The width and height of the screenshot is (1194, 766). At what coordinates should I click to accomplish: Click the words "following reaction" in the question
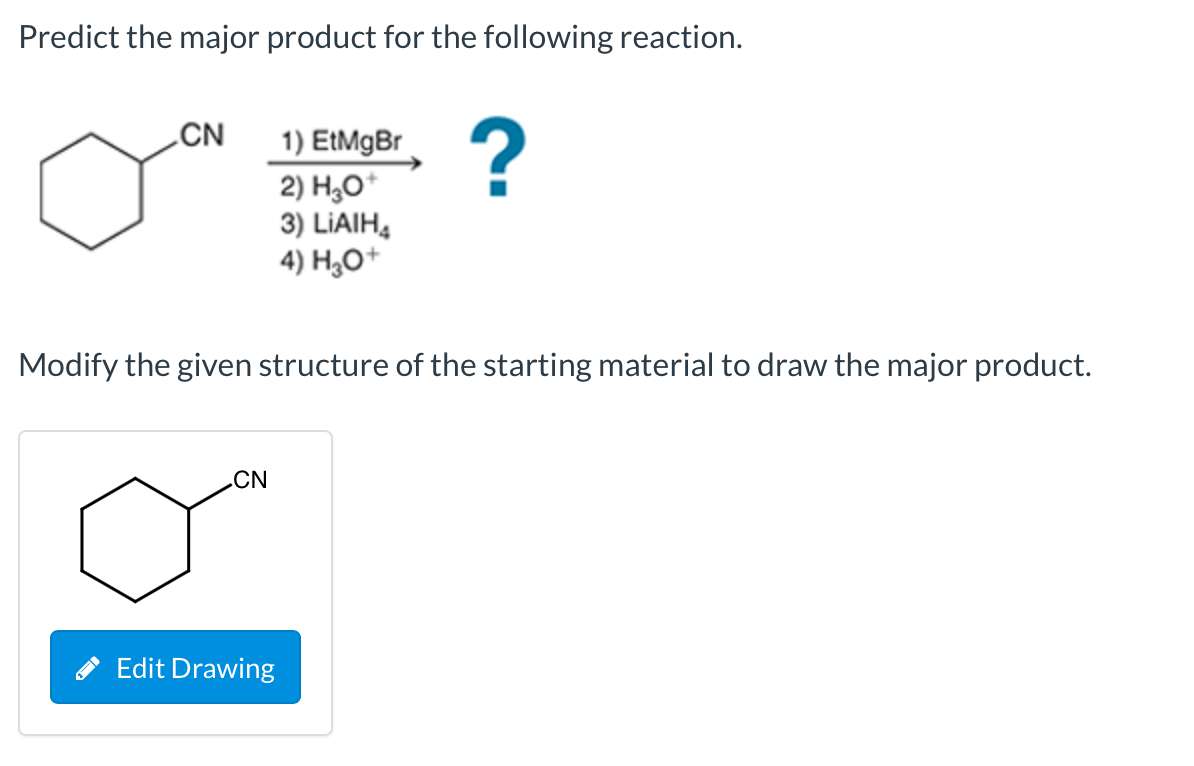612,38
